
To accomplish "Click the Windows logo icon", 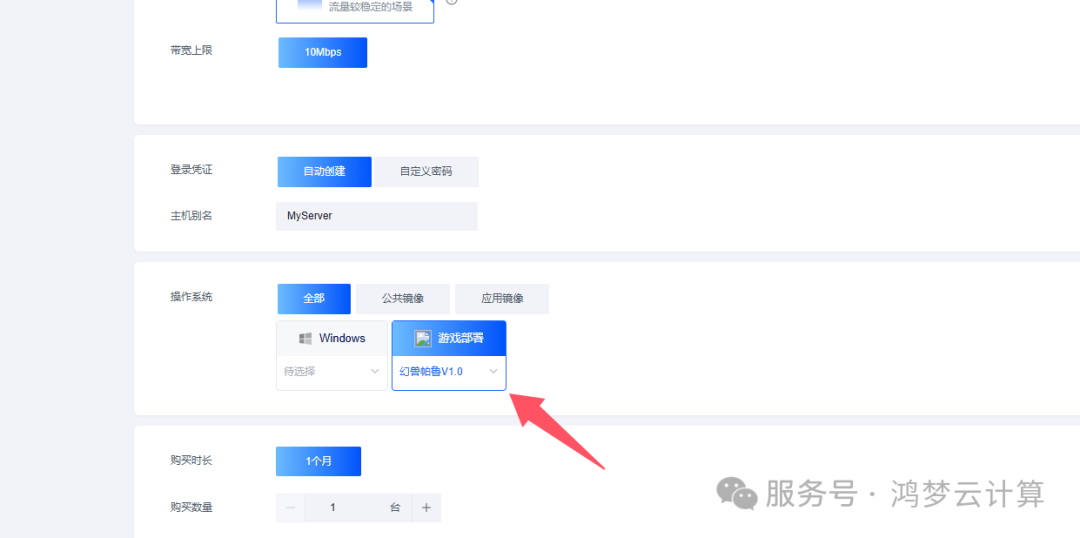I will click(305, 338).
